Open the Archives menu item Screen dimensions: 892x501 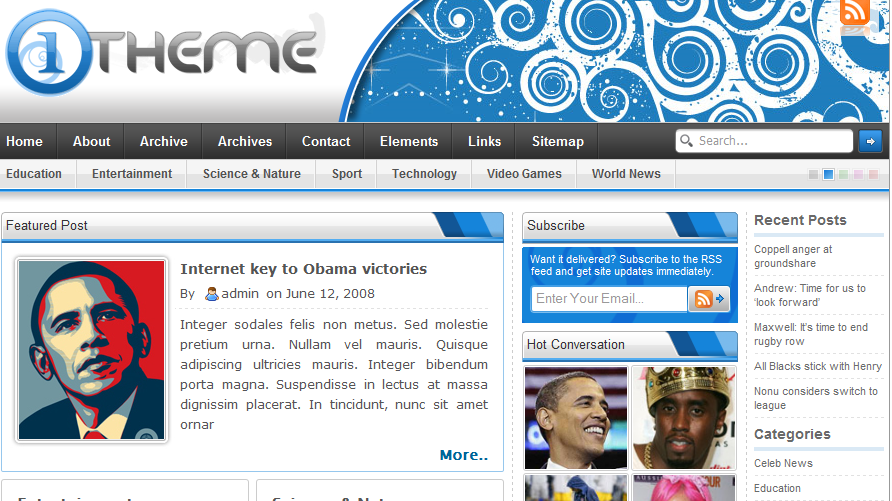coord(245,142)
